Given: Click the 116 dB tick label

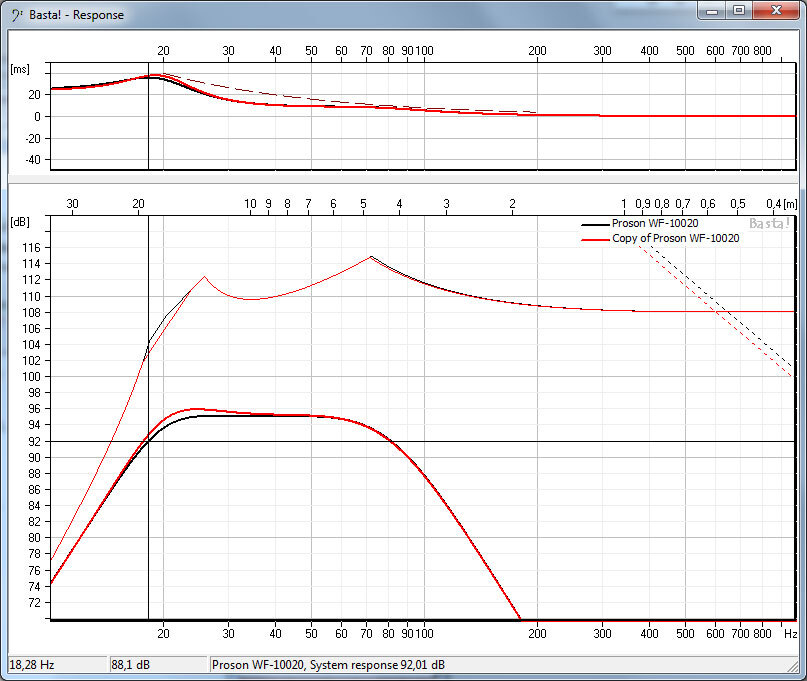Looking at the screenshot, I should [31, 248].
